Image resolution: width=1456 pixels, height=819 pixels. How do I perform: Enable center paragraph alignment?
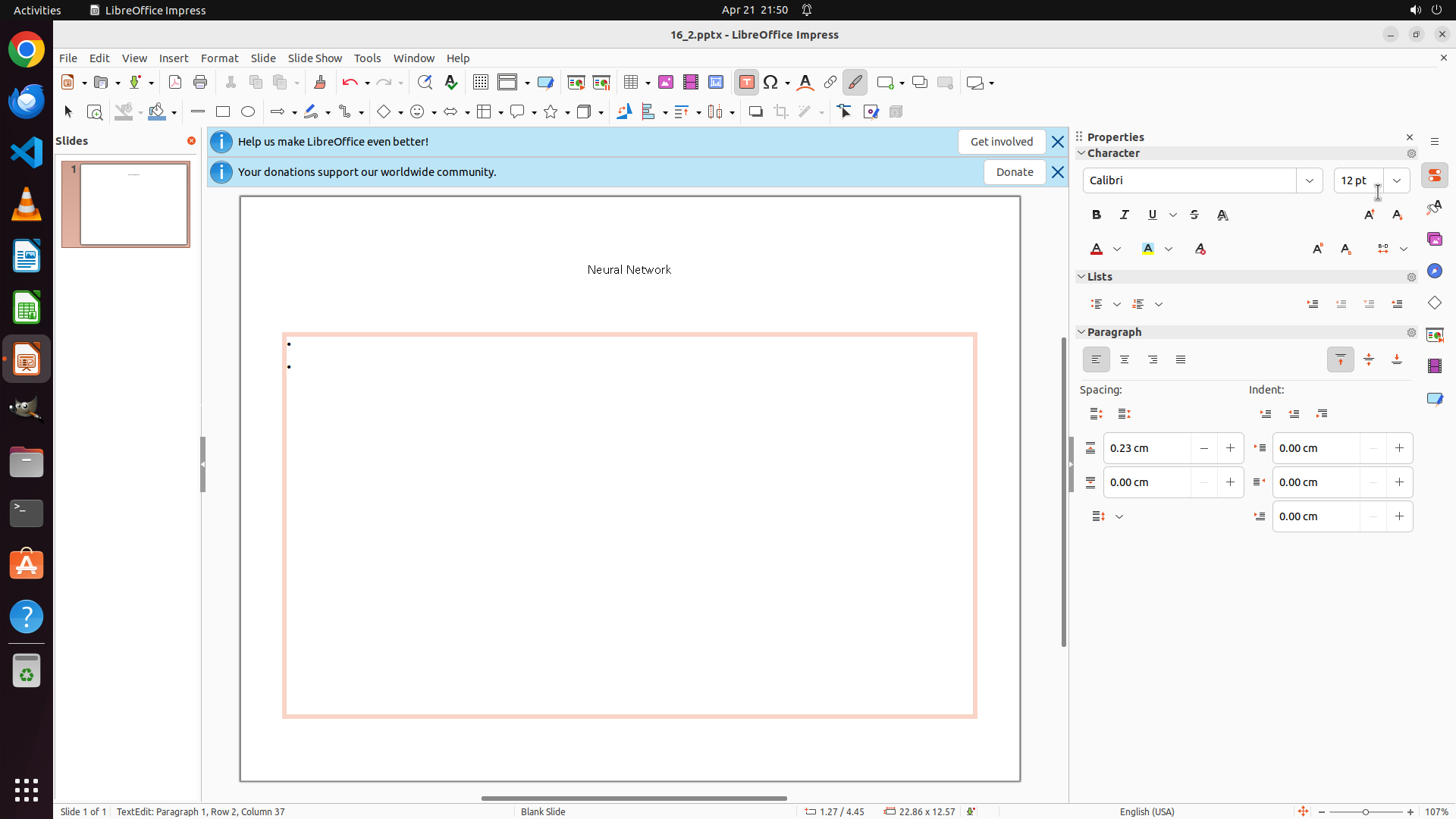point(1125,360)
